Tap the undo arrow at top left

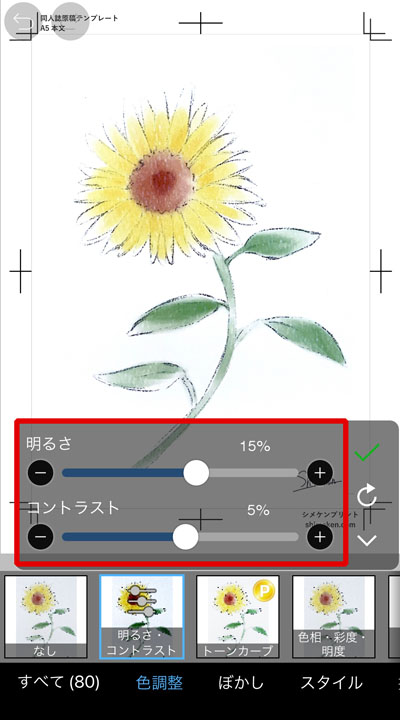[23, 22]
